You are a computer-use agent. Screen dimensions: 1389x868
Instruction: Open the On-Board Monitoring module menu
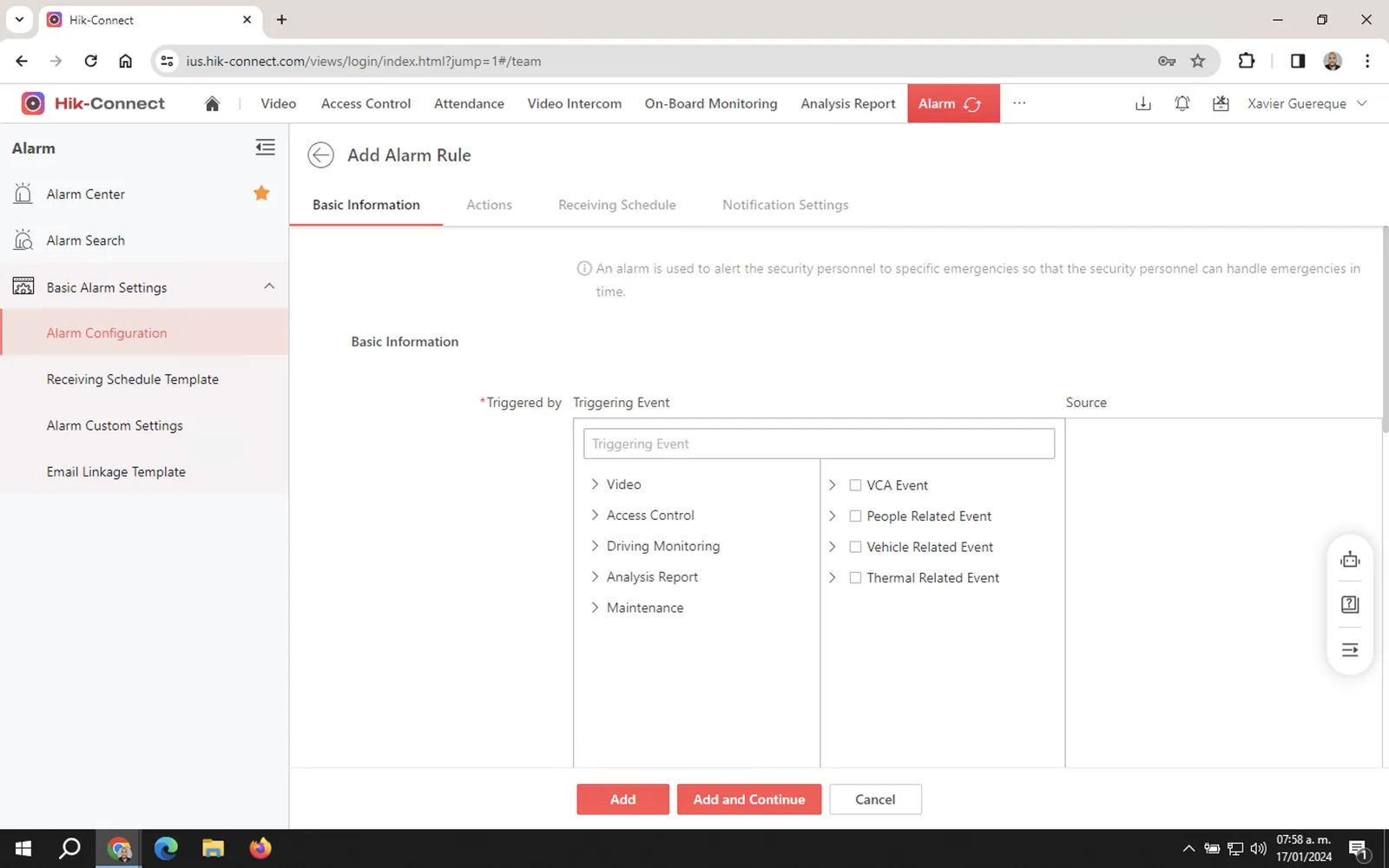click(x=711, y=103)
